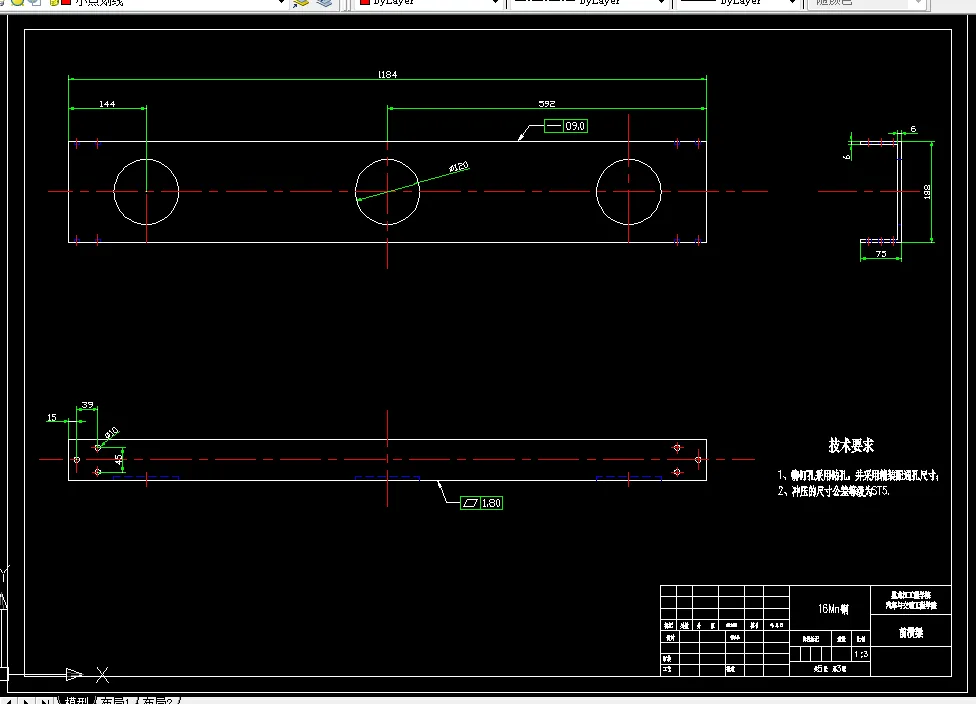Switch to the 布局2 layout tab
The height and width of the screenshot is (704, 976).
[157, 700]
